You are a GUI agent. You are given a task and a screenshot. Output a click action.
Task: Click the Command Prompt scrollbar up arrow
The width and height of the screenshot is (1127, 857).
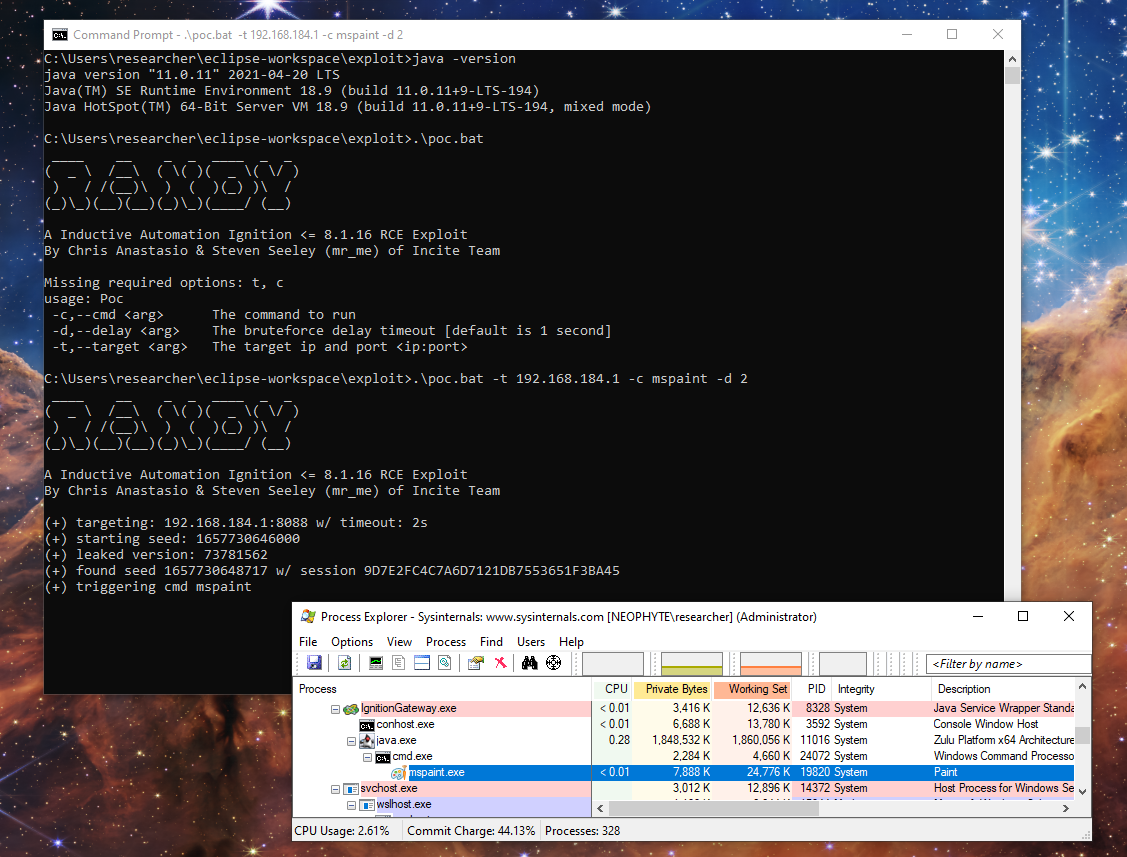pos(1012,59)
